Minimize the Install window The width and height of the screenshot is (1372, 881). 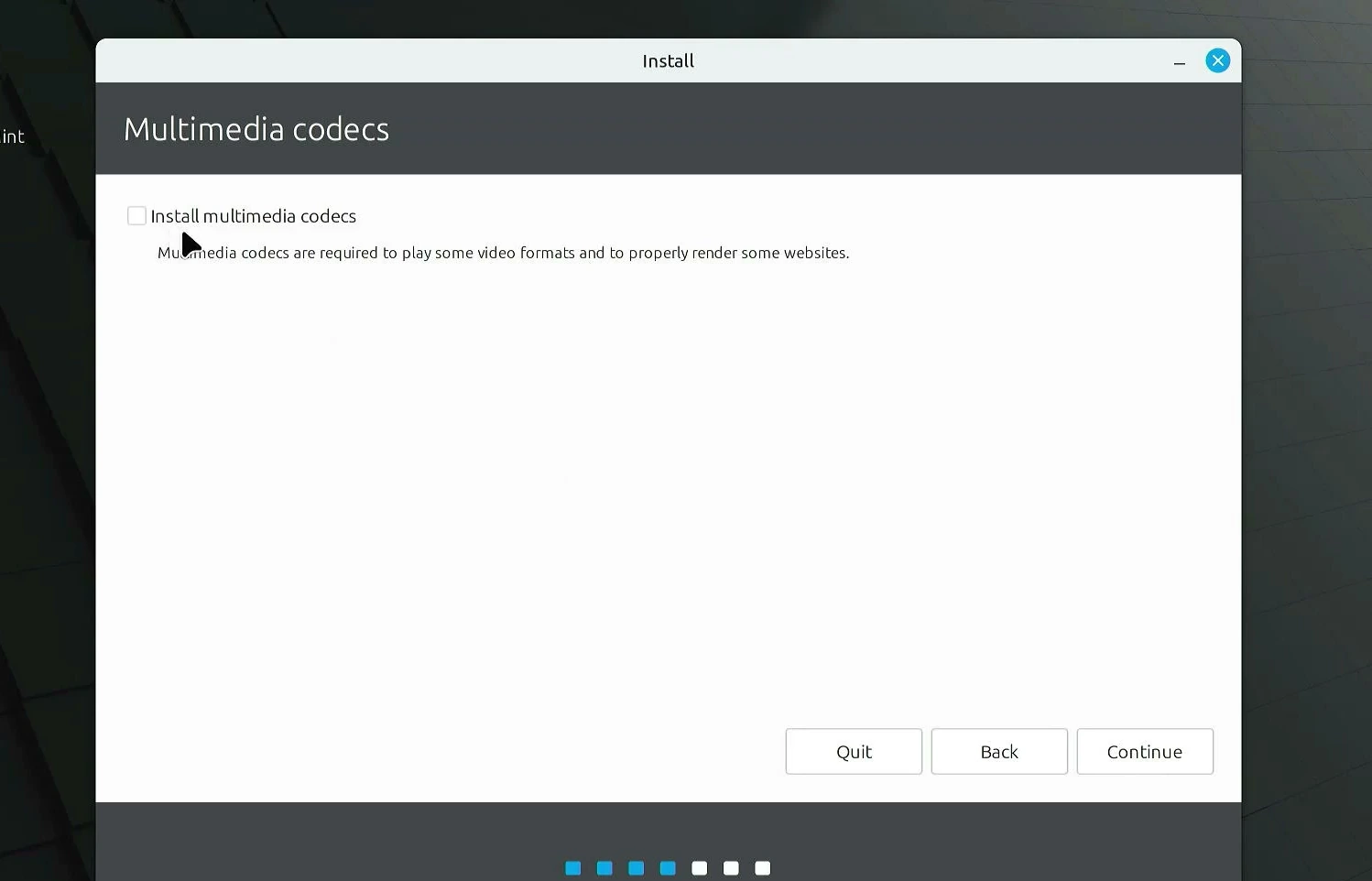1180,62
